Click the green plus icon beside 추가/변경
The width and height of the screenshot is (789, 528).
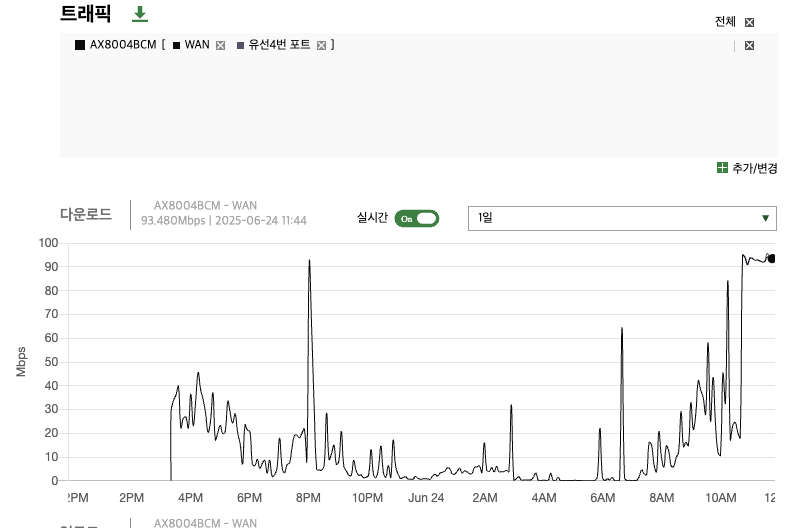[722, 168]
